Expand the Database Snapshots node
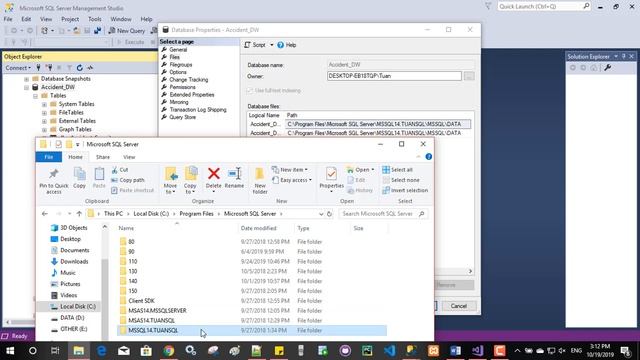640x360 pixels. point(27,79)
